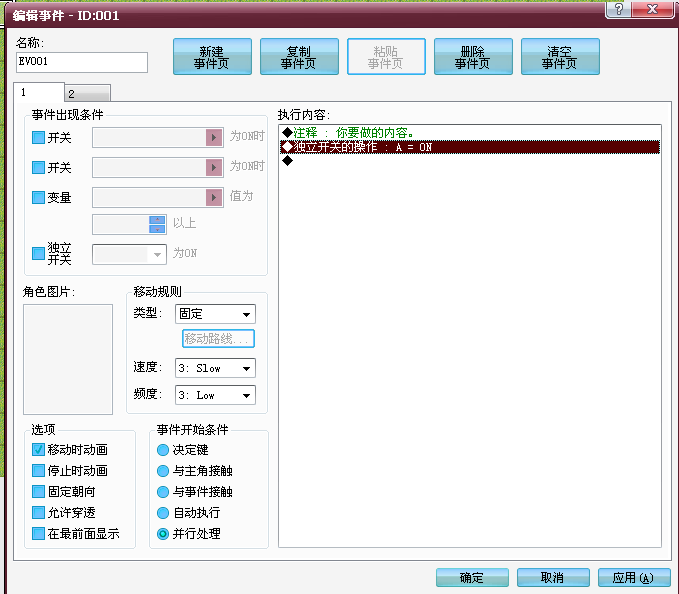Image resolution: width=679 pixels, height=594 pixels.
Task: Click 新建事件页 button
Action: coord(212,57)
